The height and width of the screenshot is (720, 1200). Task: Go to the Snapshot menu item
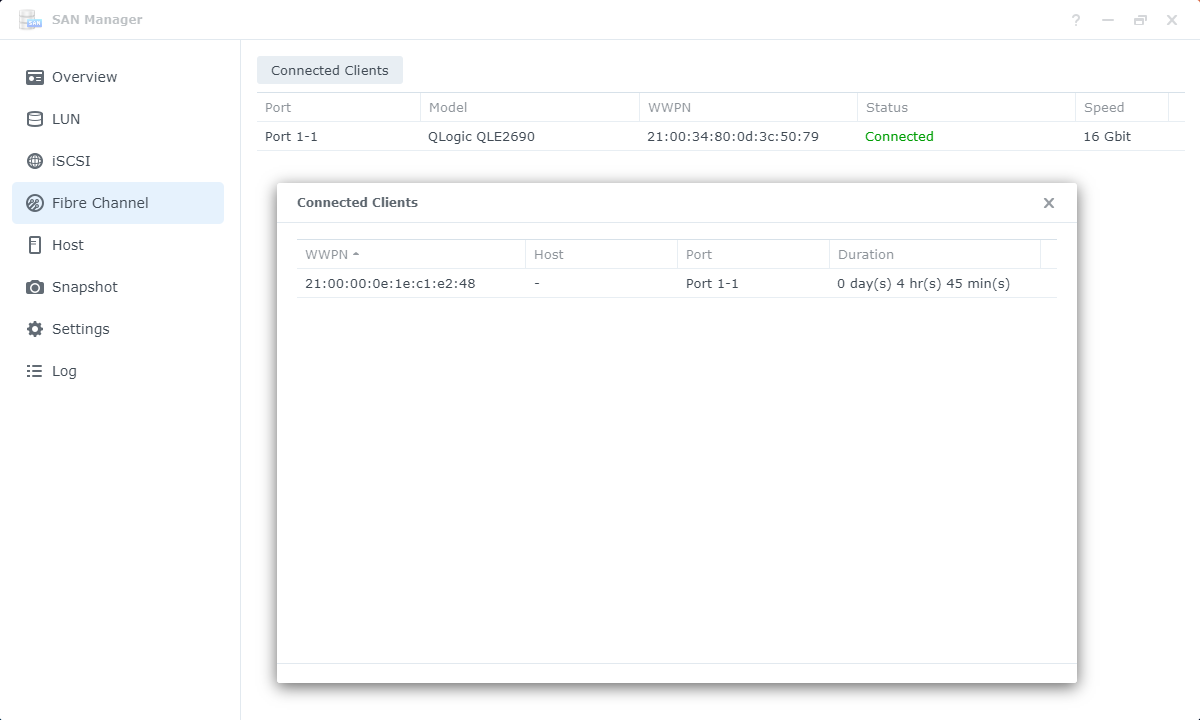click(85, 287)
